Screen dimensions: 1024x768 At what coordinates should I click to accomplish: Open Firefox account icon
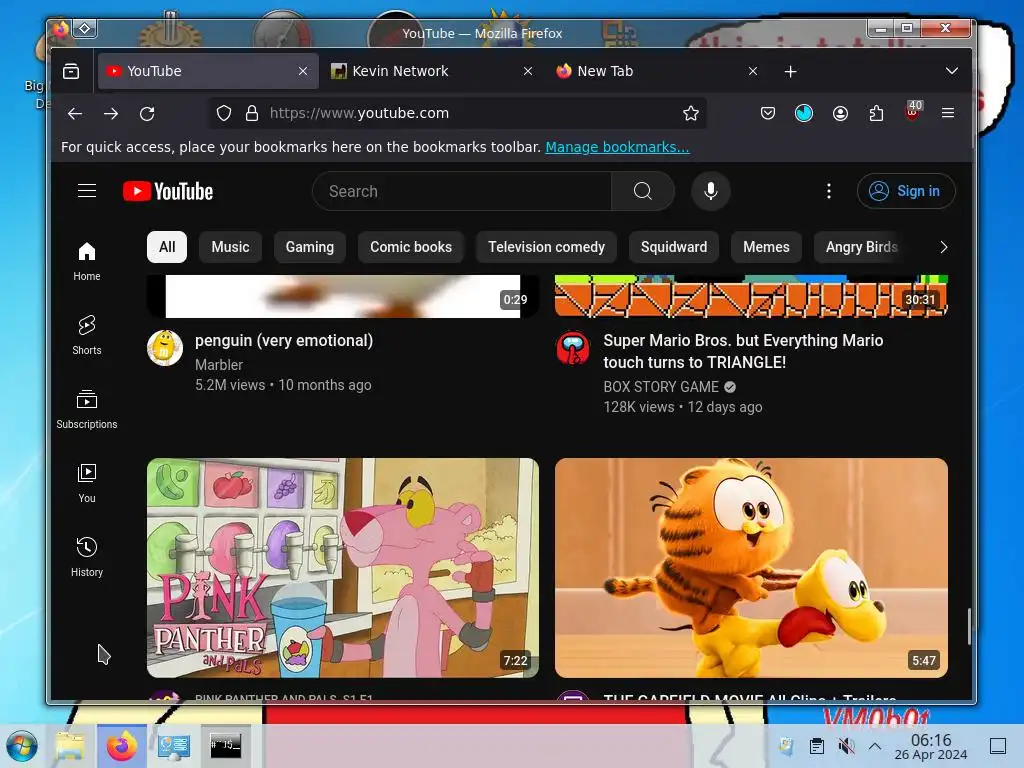pyautogui.click(x=840, y=114)
